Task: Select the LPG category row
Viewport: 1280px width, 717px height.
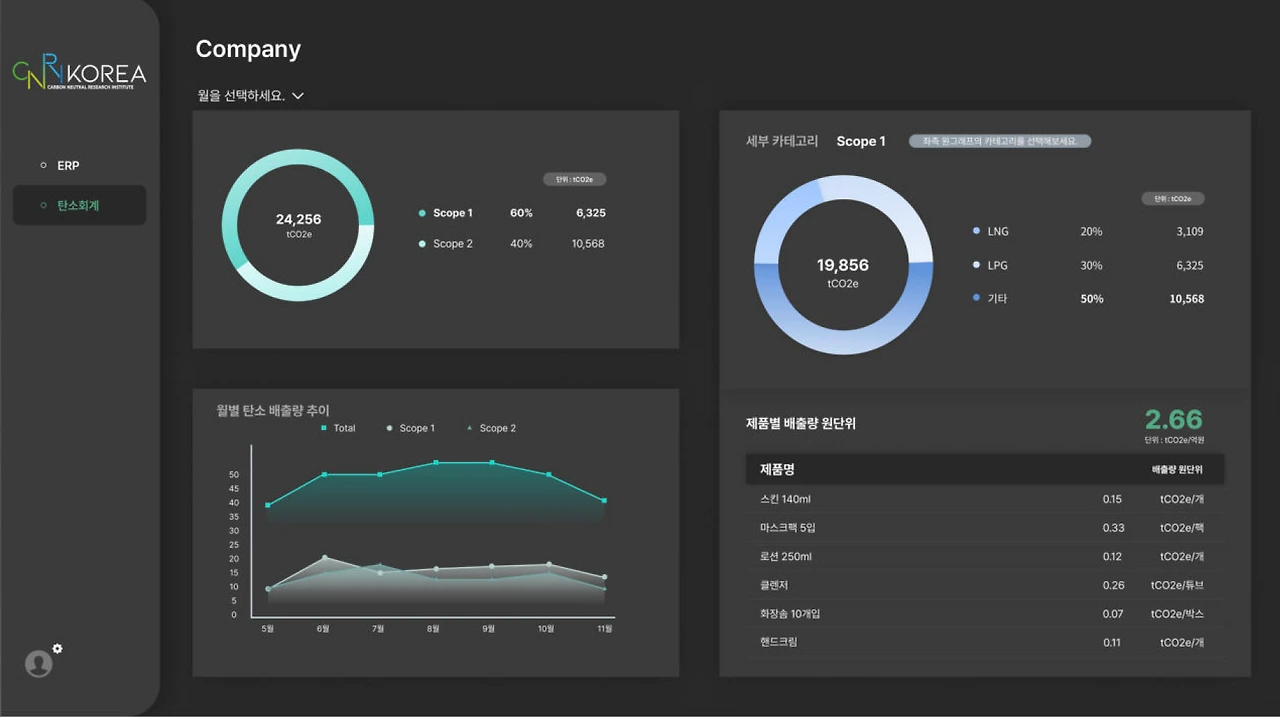Action: pos(1088,265)
